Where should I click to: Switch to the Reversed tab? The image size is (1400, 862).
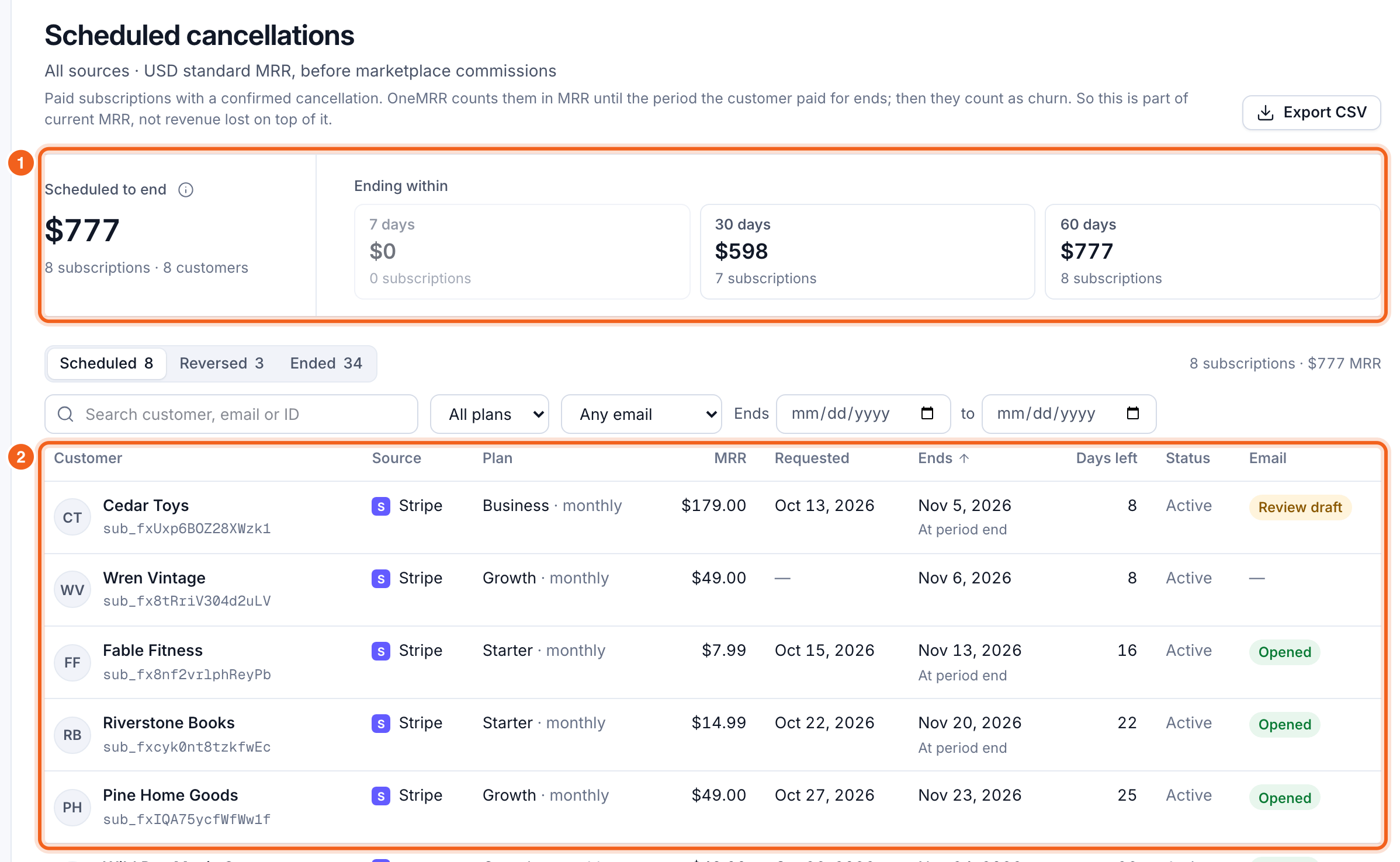point(221,363)
